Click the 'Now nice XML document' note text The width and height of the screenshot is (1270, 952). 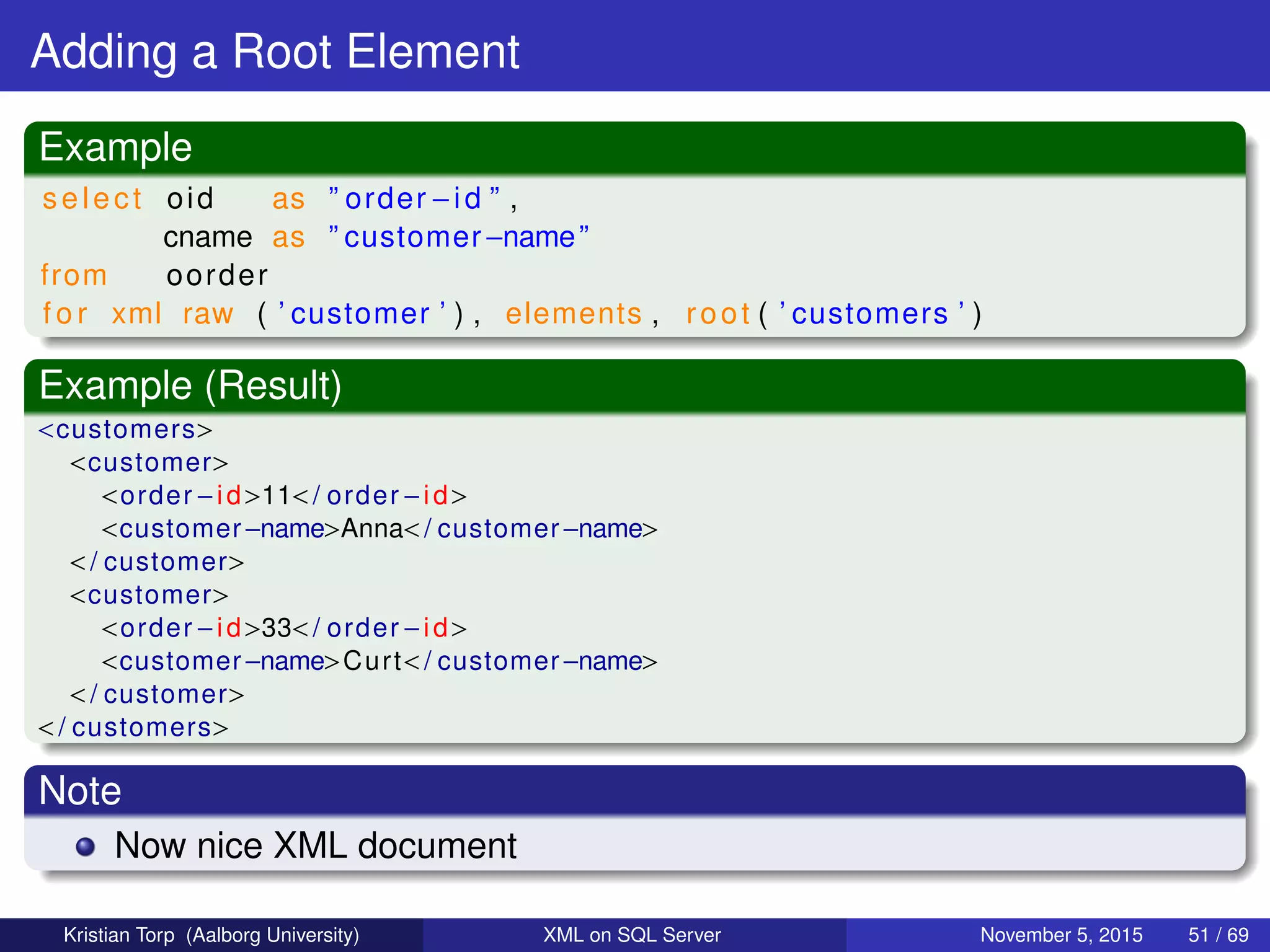316,845
